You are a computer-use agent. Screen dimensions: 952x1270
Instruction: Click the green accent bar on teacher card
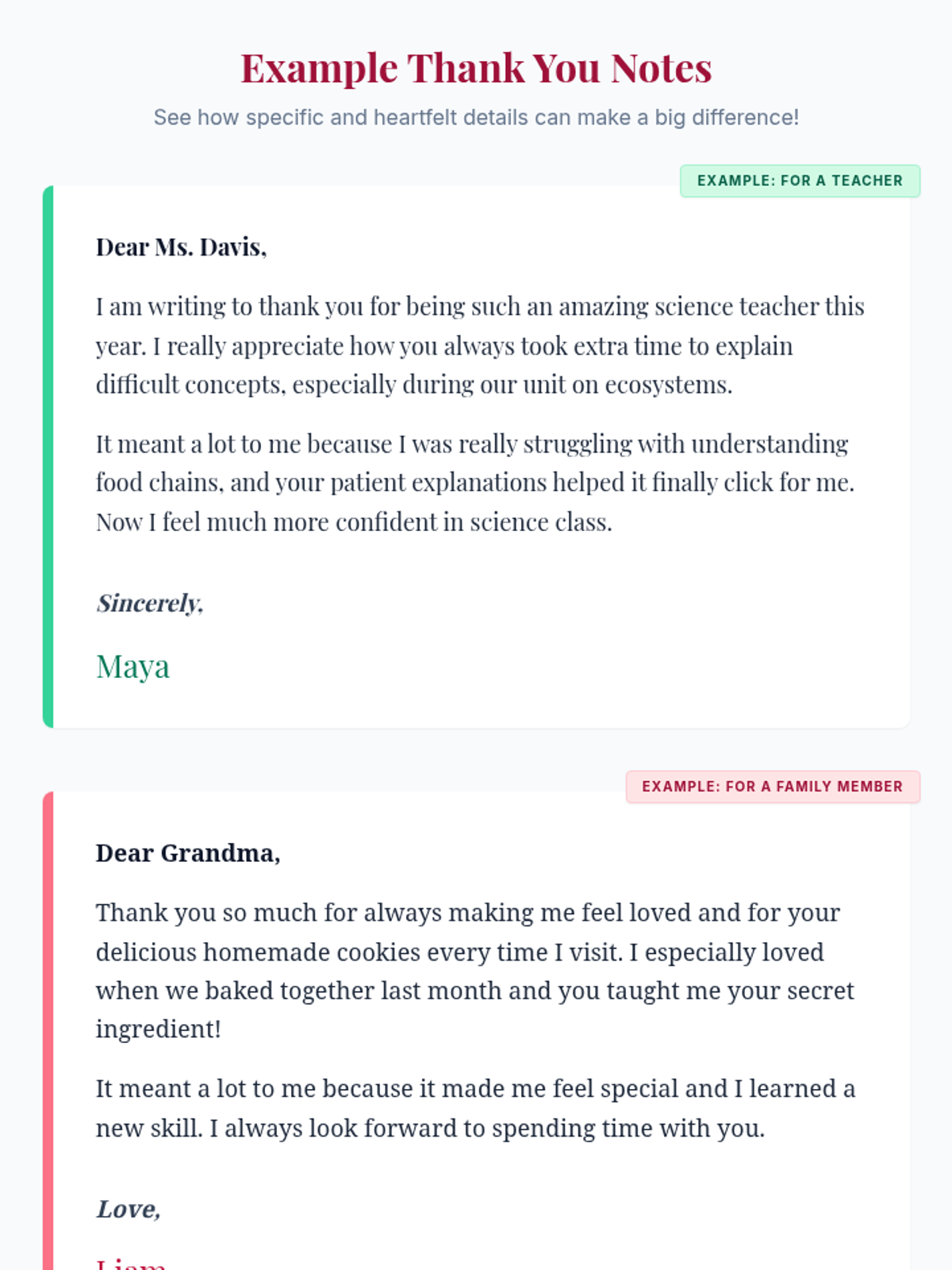tap(48, 456)
